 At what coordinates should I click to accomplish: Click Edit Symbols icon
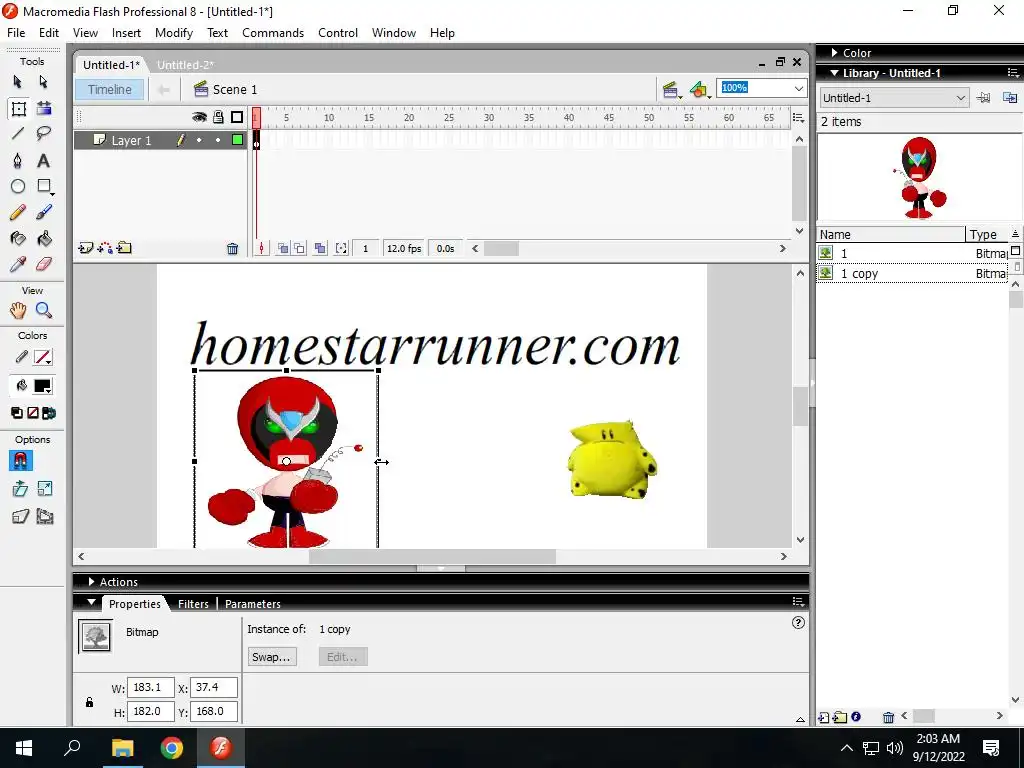[699, 89]
